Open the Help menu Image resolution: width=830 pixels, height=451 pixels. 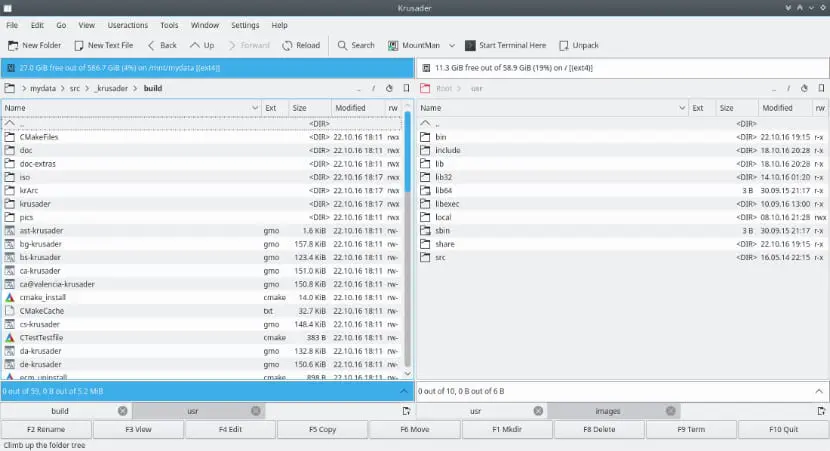(x=279, y=25)
